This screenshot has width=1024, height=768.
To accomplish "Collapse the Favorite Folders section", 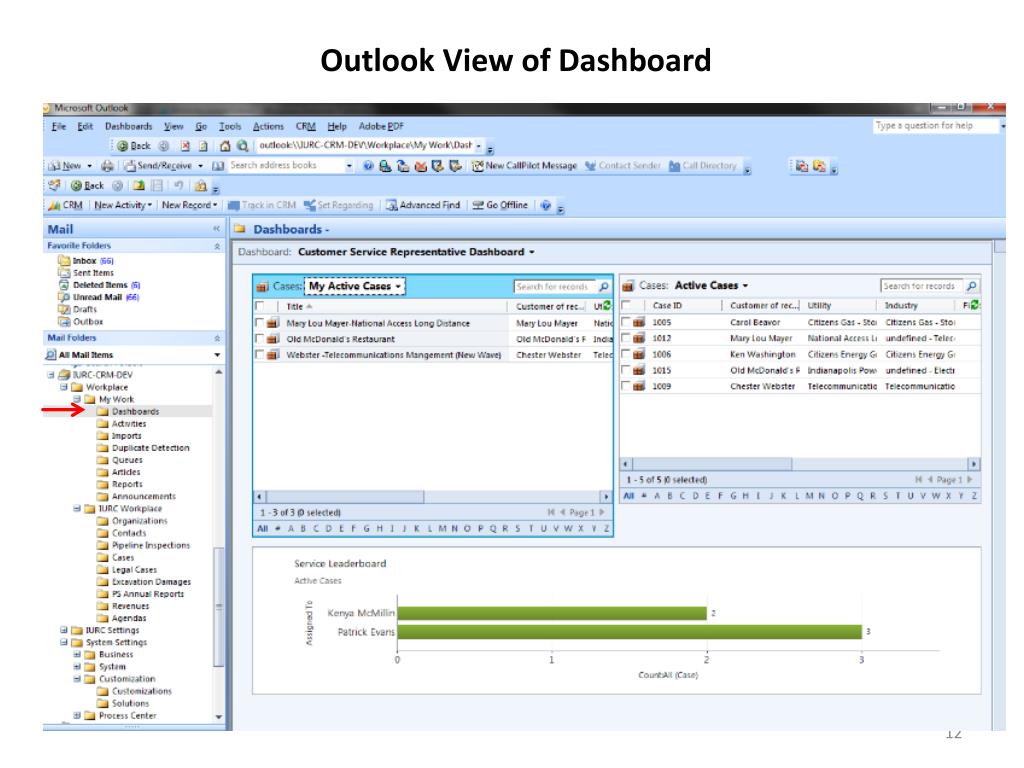I will coord(217,246).
